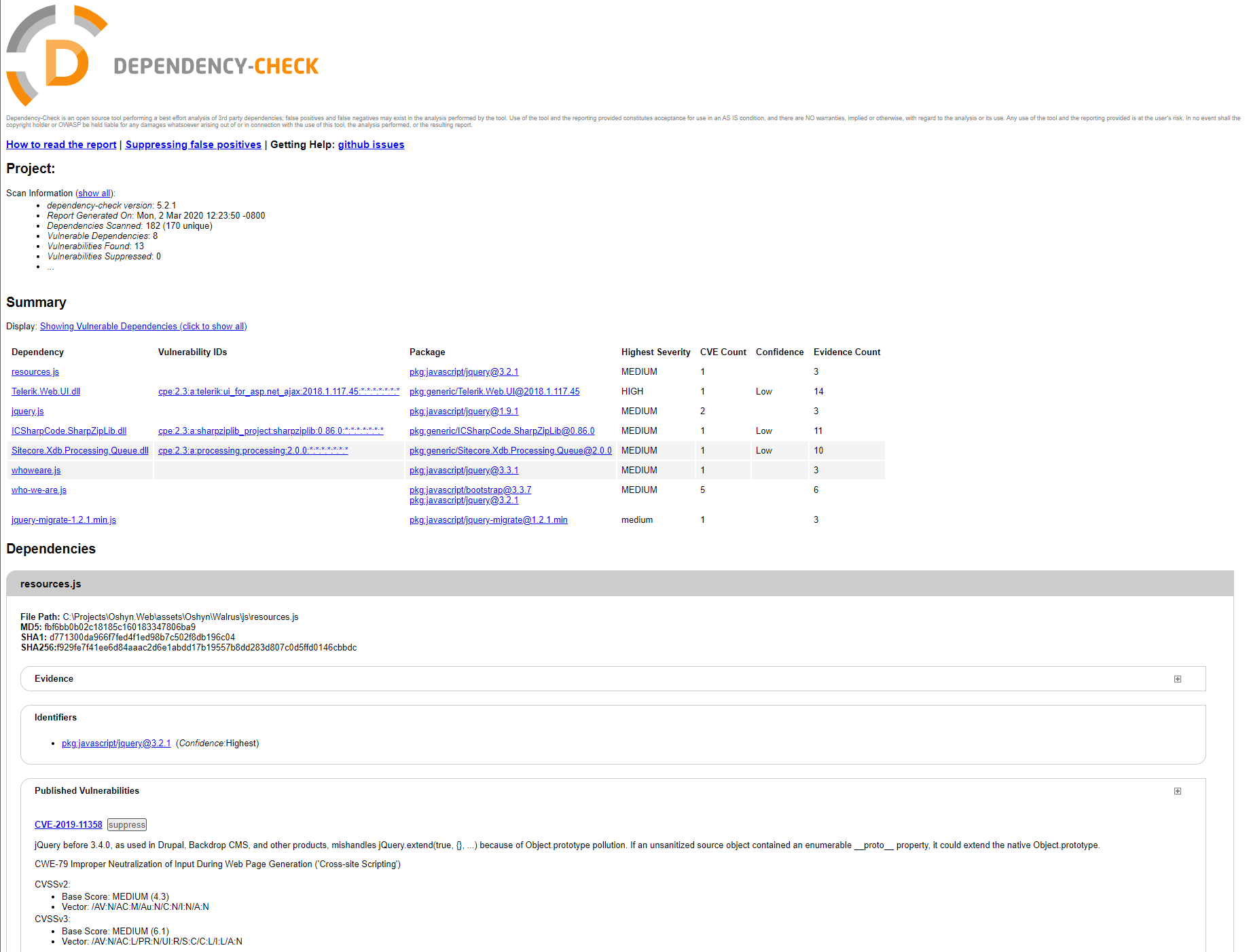Open pkg:generic/Telerik.Web.UI@2018.1.117.45 link
This screenshot has height=952, width=1249.
(494, 392)
